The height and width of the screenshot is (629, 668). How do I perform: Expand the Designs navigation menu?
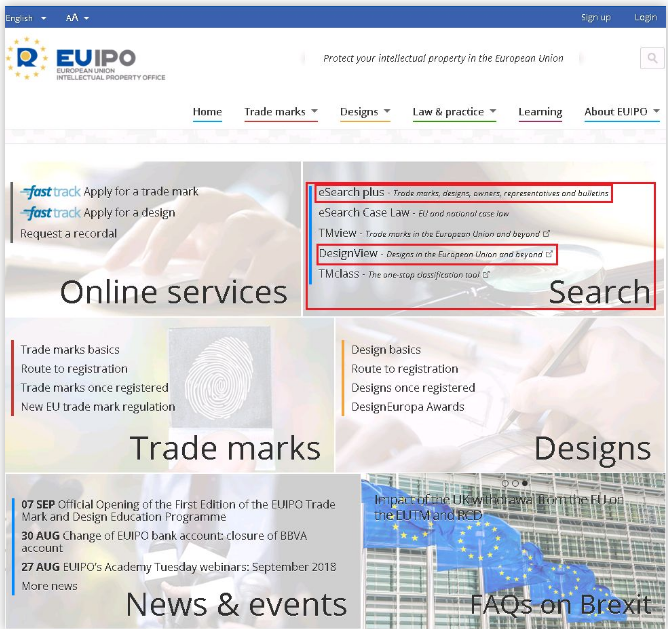click(365, 112)
